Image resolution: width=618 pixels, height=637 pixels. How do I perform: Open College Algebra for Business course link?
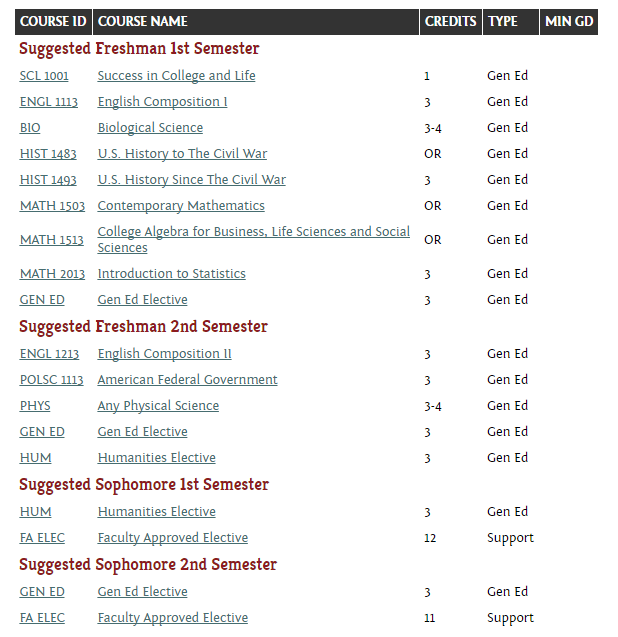253,232
